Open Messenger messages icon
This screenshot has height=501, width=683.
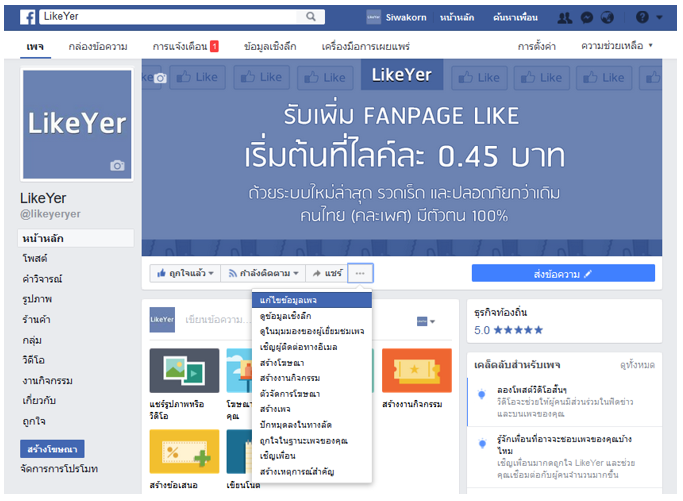587,17
